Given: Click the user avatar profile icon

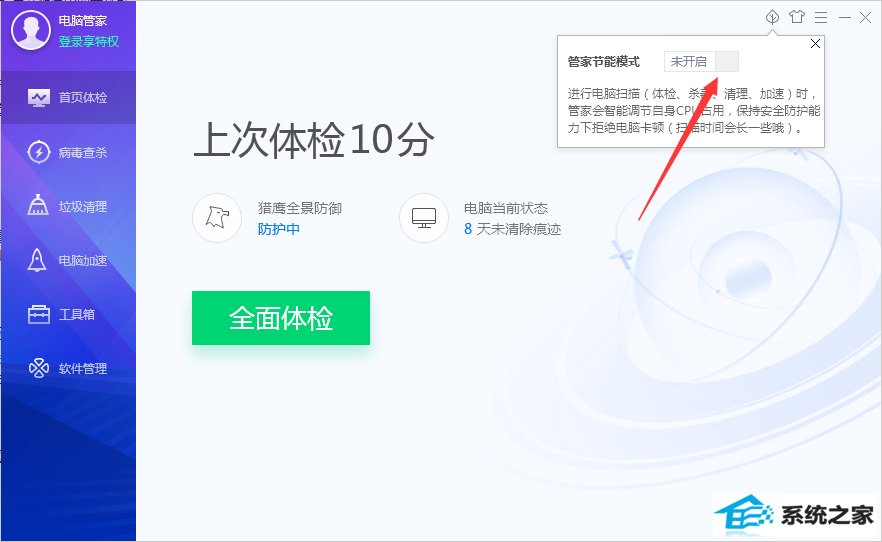Looking at the screenshot, I should pyautogui.click(x=31, y=30).
